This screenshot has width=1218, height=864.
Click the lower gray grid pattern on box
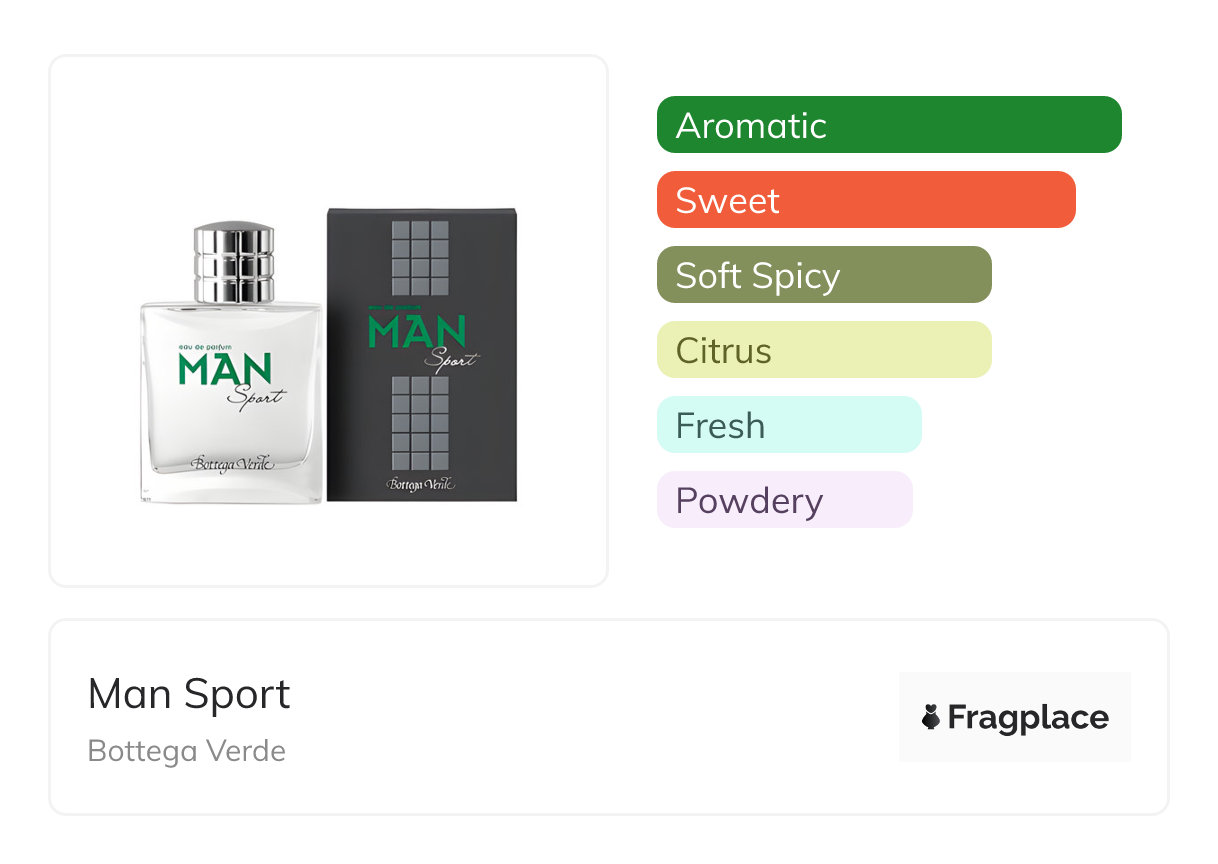tap(420, 423)
